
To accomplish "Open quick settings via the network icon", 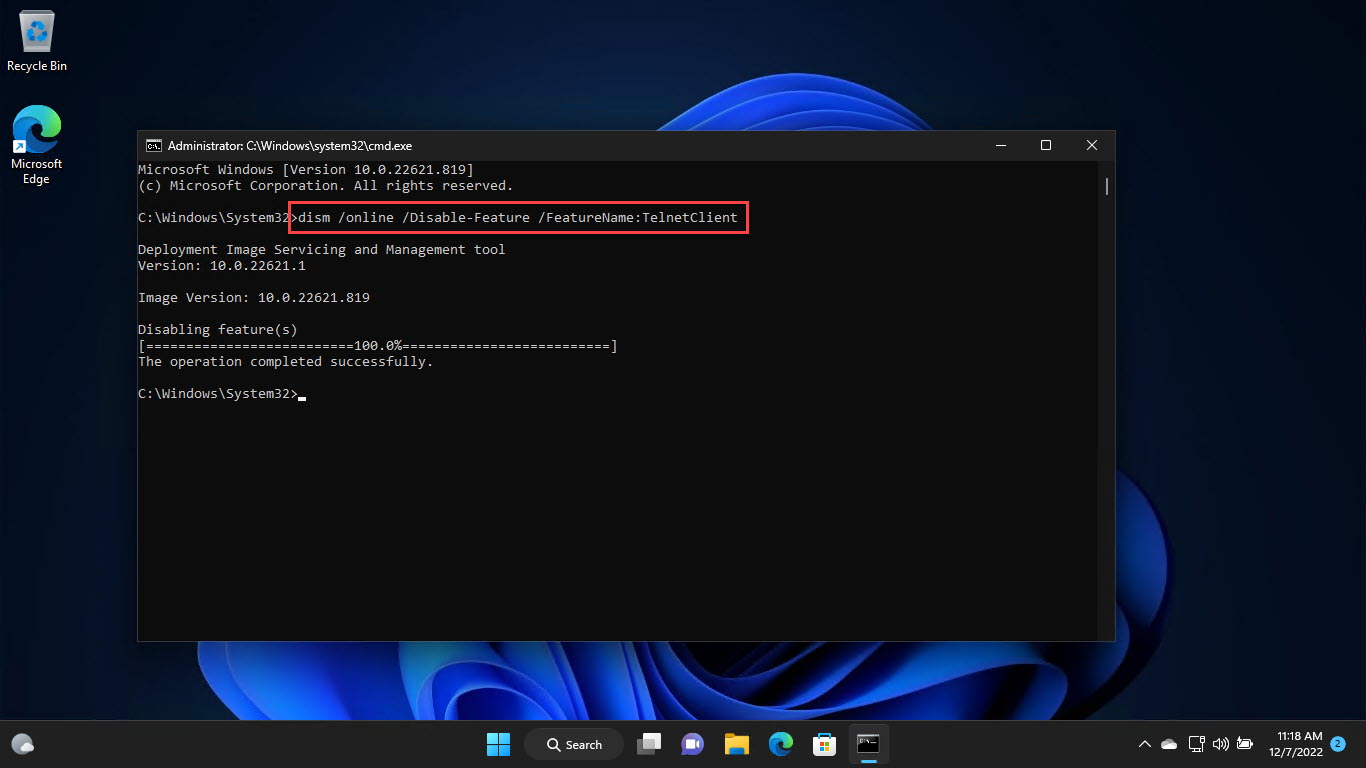I will click(x=1196, y=744).
